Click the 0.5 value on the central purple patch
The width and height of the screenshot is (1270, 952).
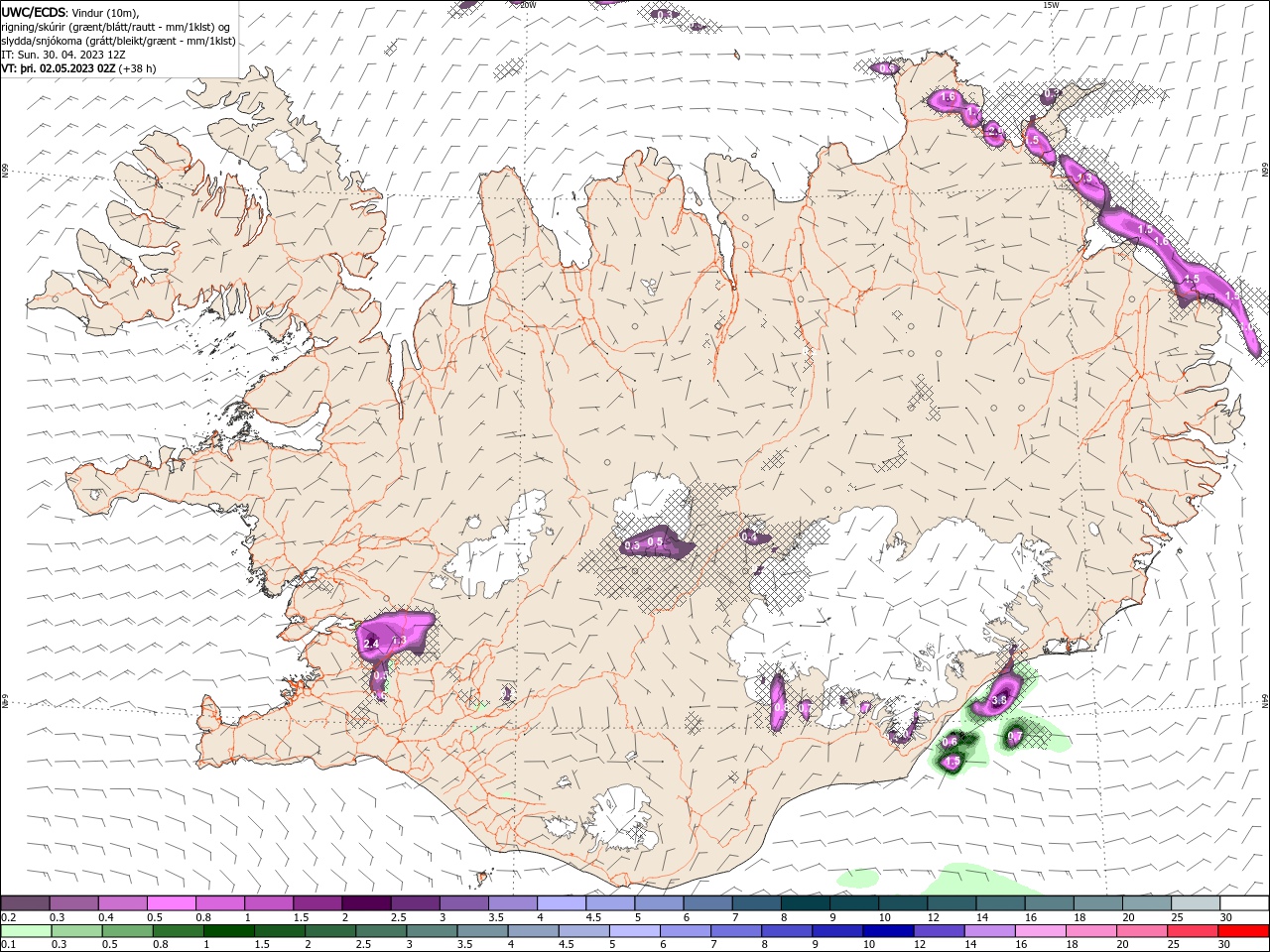tap(655, 541)
